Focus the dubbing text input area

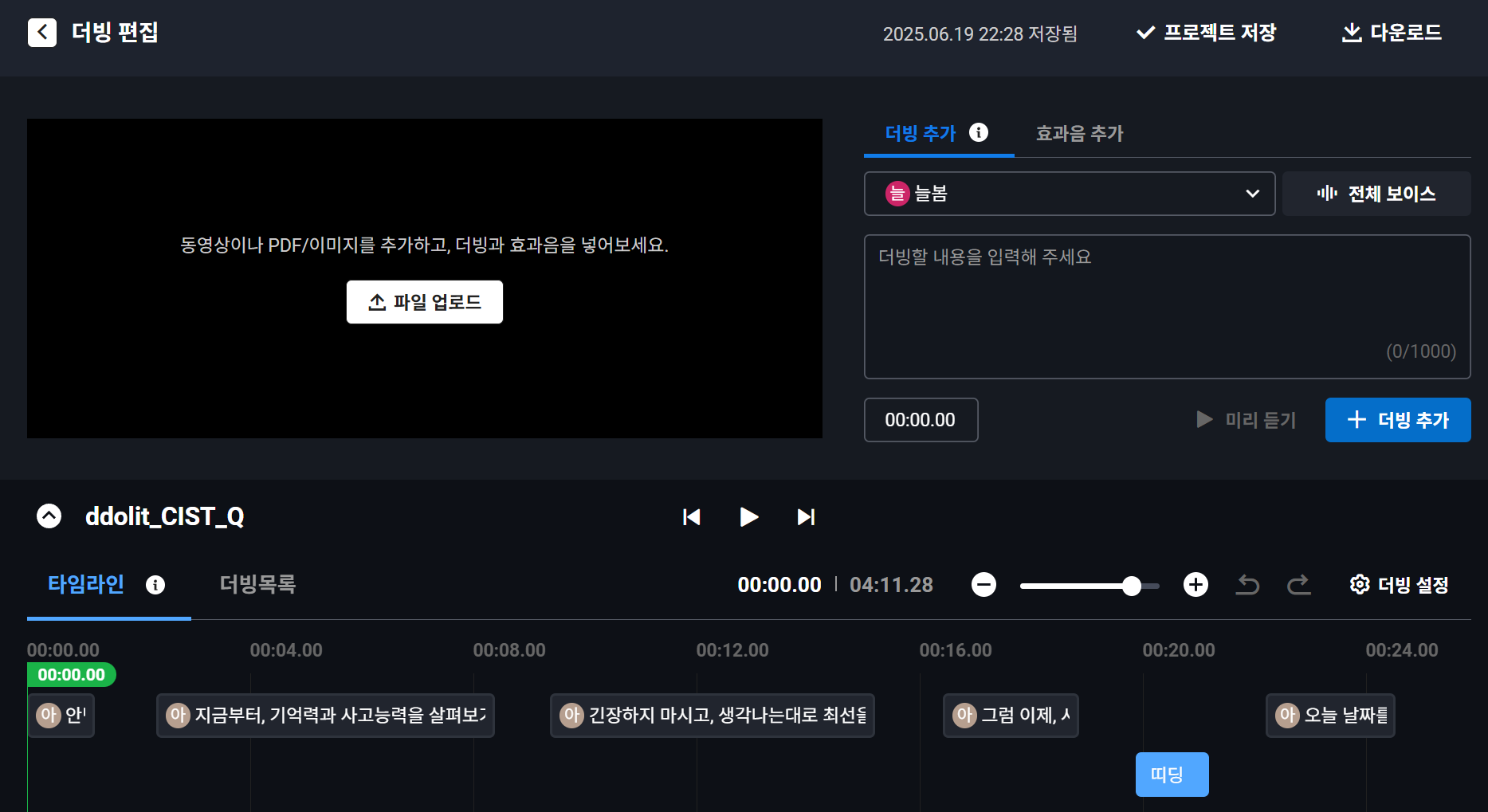[x=1168, y=307]
